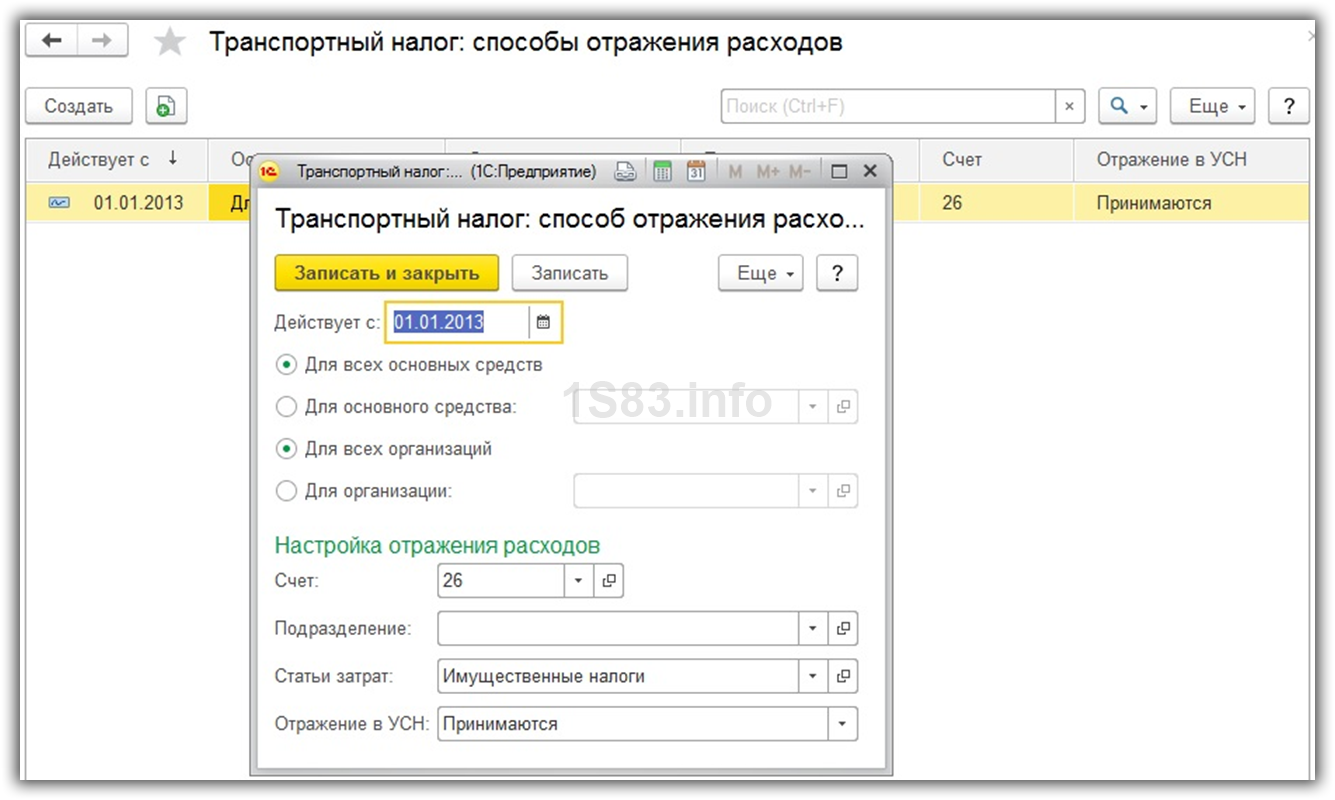Open the Подразделение dropdown arrow
The image size is (1335, 800).
[x=813, y=629]
